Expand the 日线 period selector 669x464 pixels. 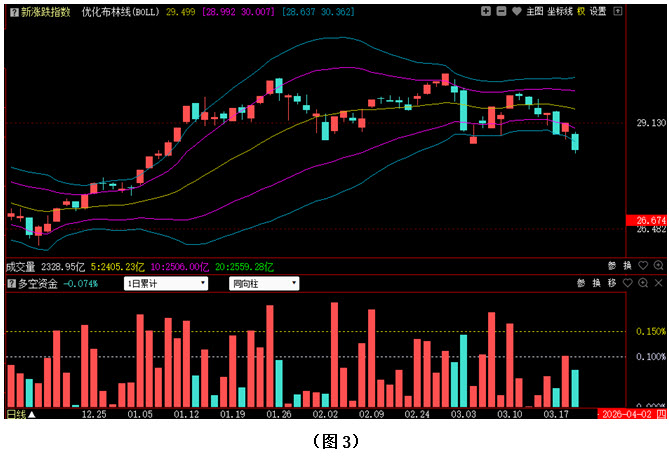pyautogui.click(x=20, y=413)
